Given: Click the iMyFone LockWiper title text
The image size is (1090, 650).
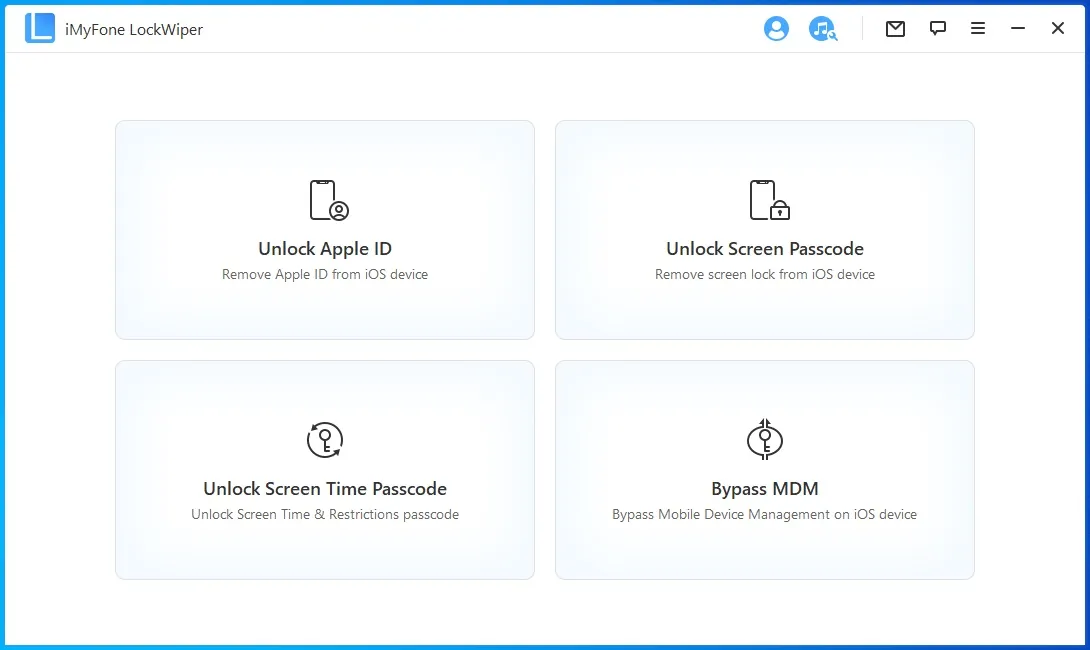Looking at the screenshot, I should pos(134,29).
